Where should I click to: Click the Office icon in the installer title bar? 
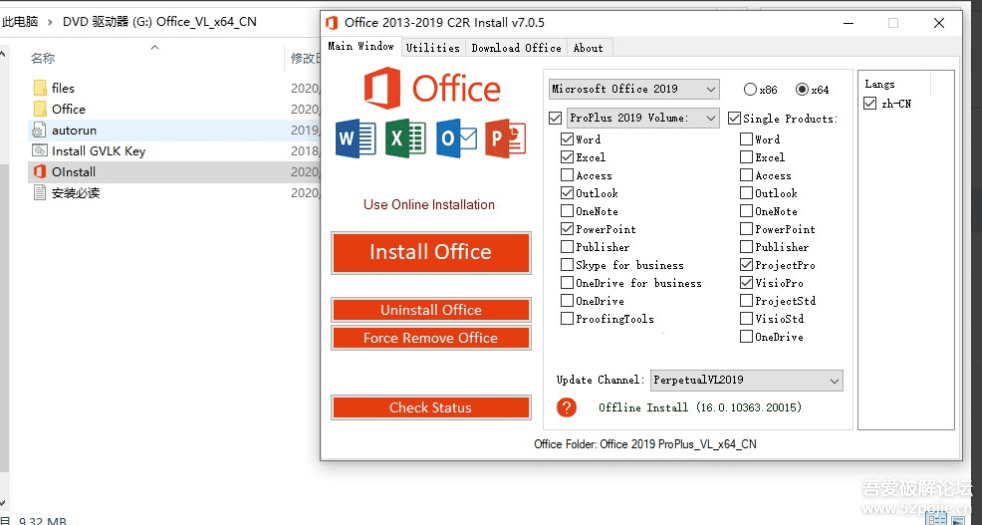pos(332,23)
